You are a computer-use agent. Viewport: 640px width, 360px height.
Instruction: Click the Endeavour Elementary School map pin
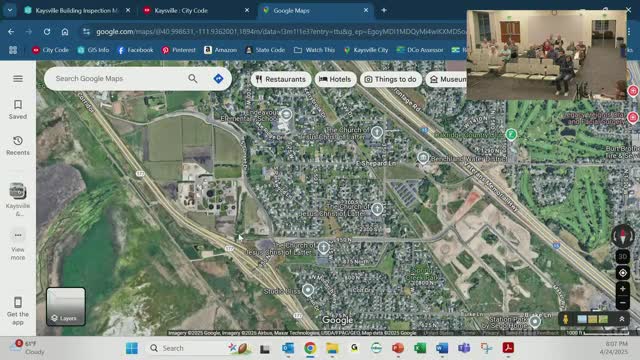click(x=287, y=115)
